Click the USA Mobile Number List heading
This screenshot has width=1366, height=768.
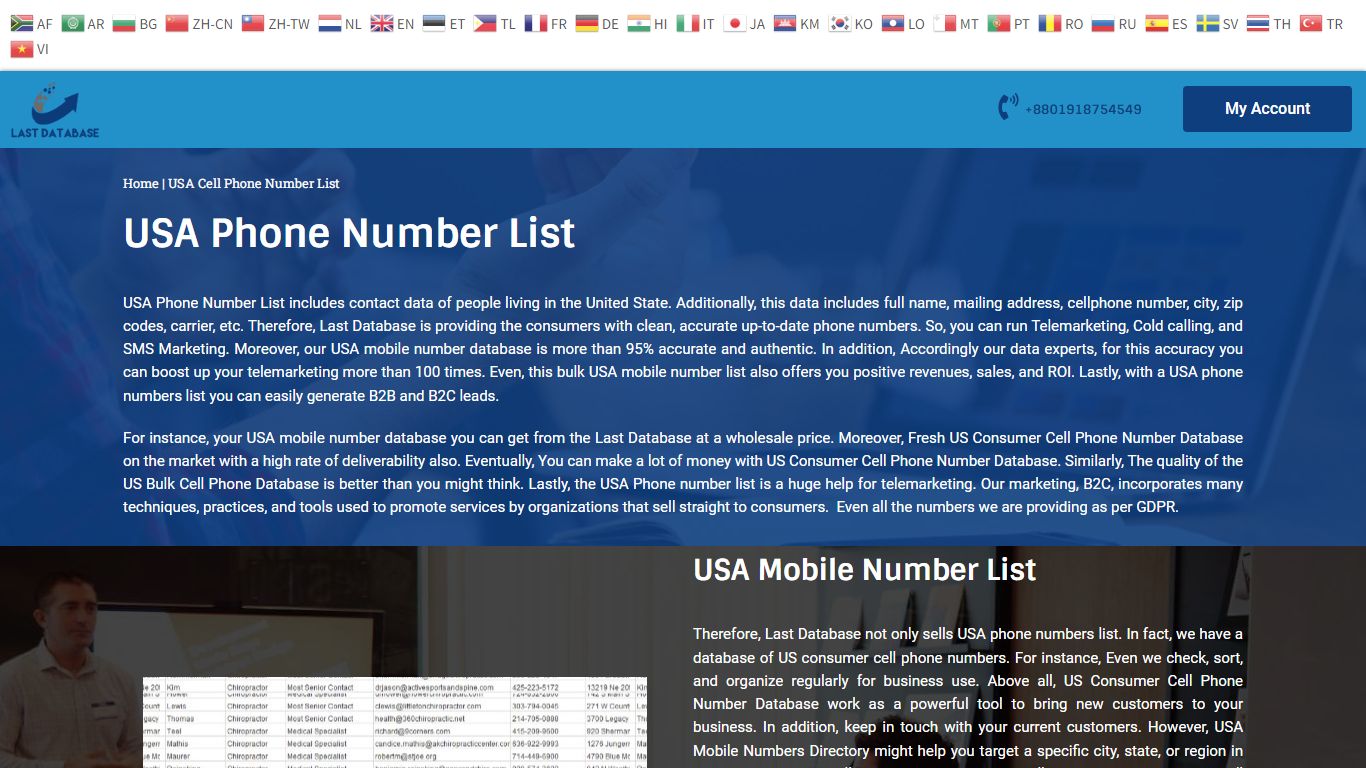(865, 570)
